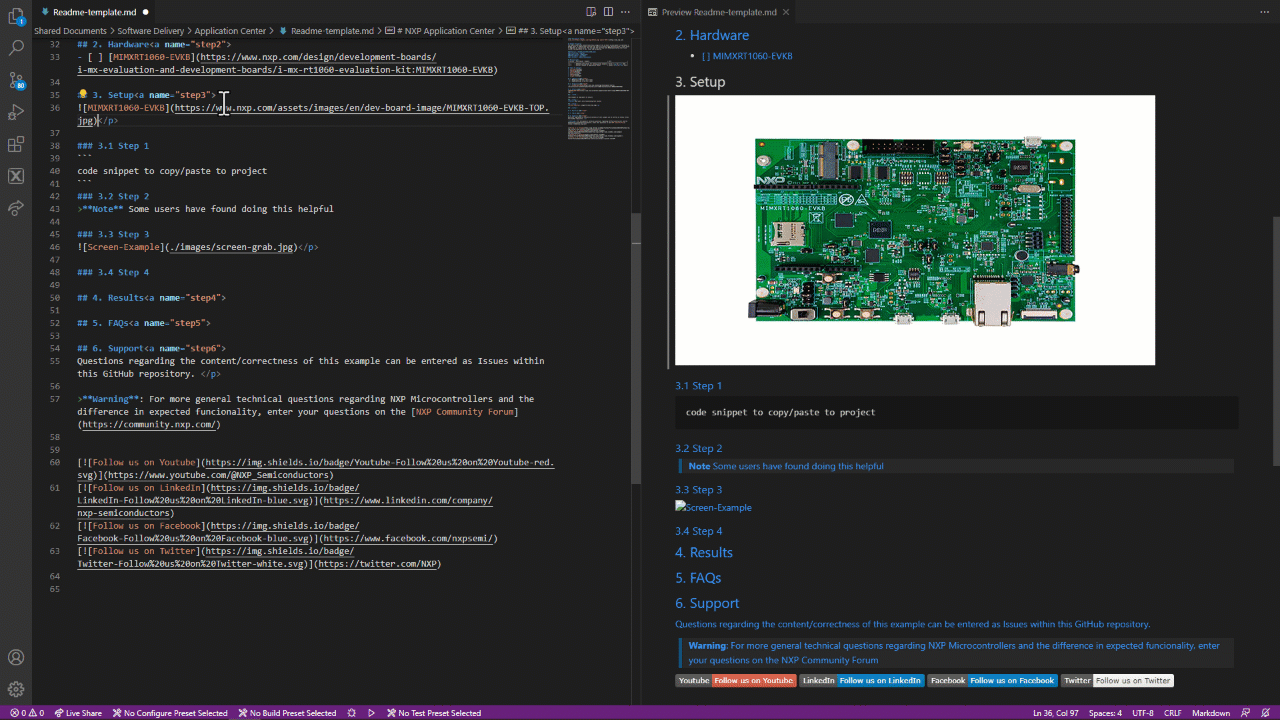
Task: Click the Follow us on Twitter badge
Action: 1117,681
